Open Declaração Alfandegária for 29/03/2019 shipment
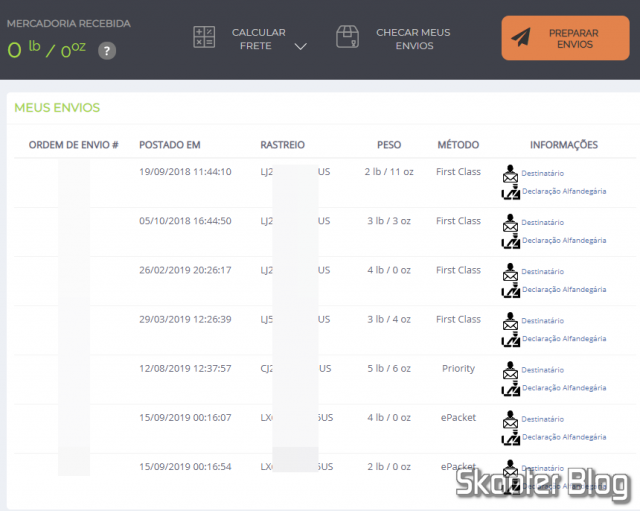This screenshot has width=640, height=511. coord(564,339)
